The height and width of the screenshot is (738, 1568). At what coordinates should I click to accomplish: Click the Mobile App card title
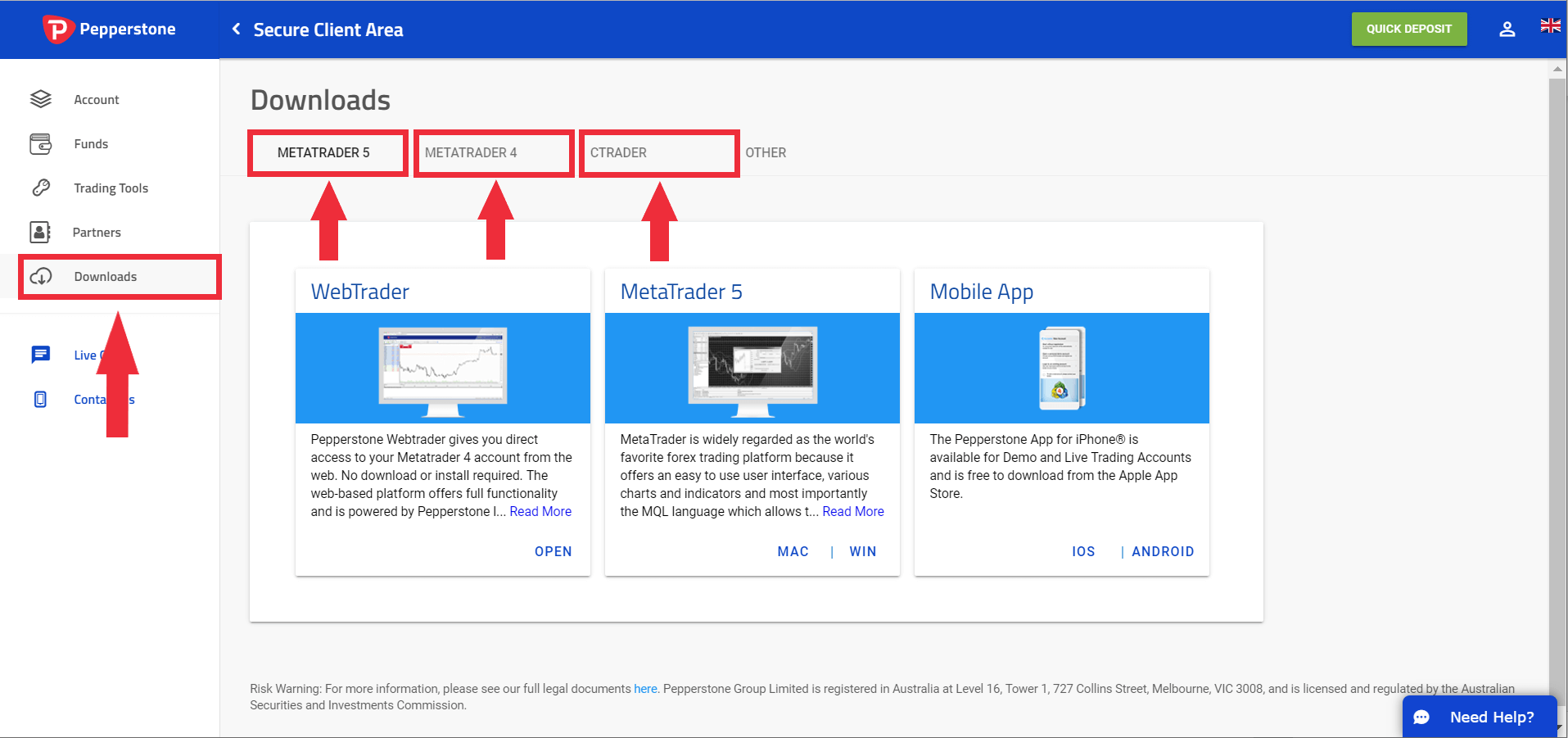(x=982, y=292)
